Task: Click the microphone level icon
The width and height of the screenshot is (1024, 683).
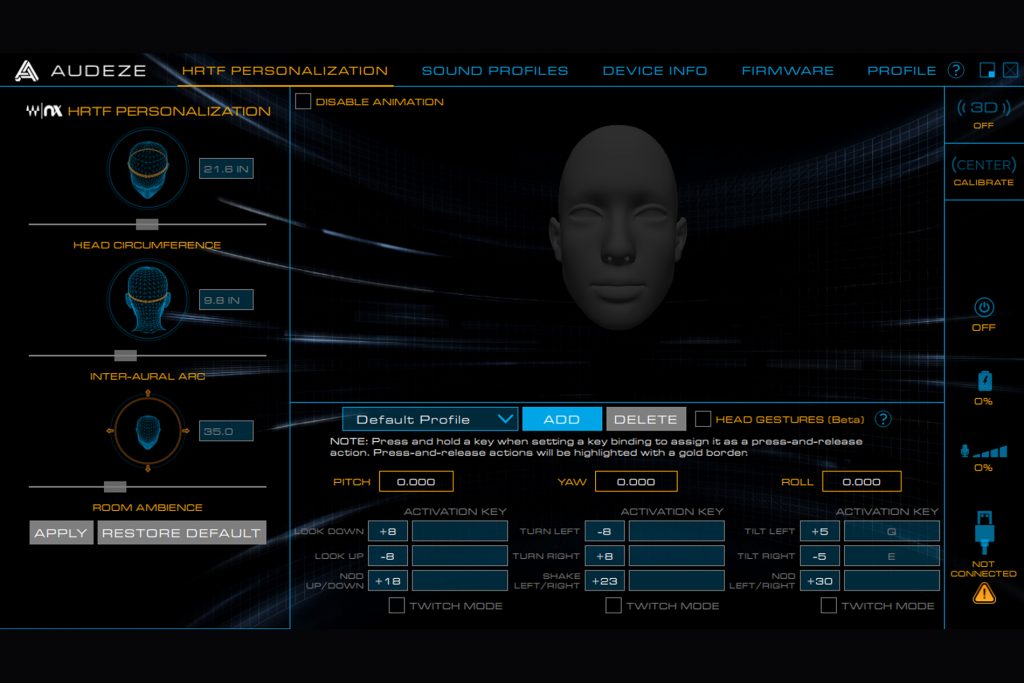Action: [x=983, y=450]
